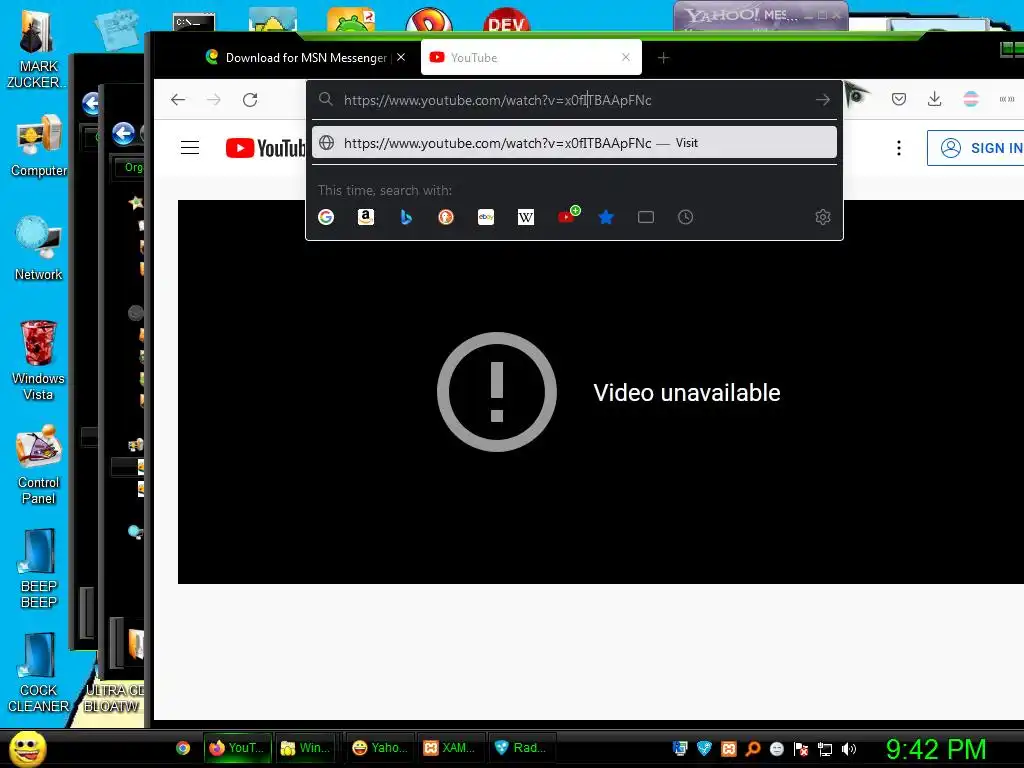1024x768 pixels.
Task: Open the COCK CLEANER desktop shortcut
Action: [x=38, y=673]
